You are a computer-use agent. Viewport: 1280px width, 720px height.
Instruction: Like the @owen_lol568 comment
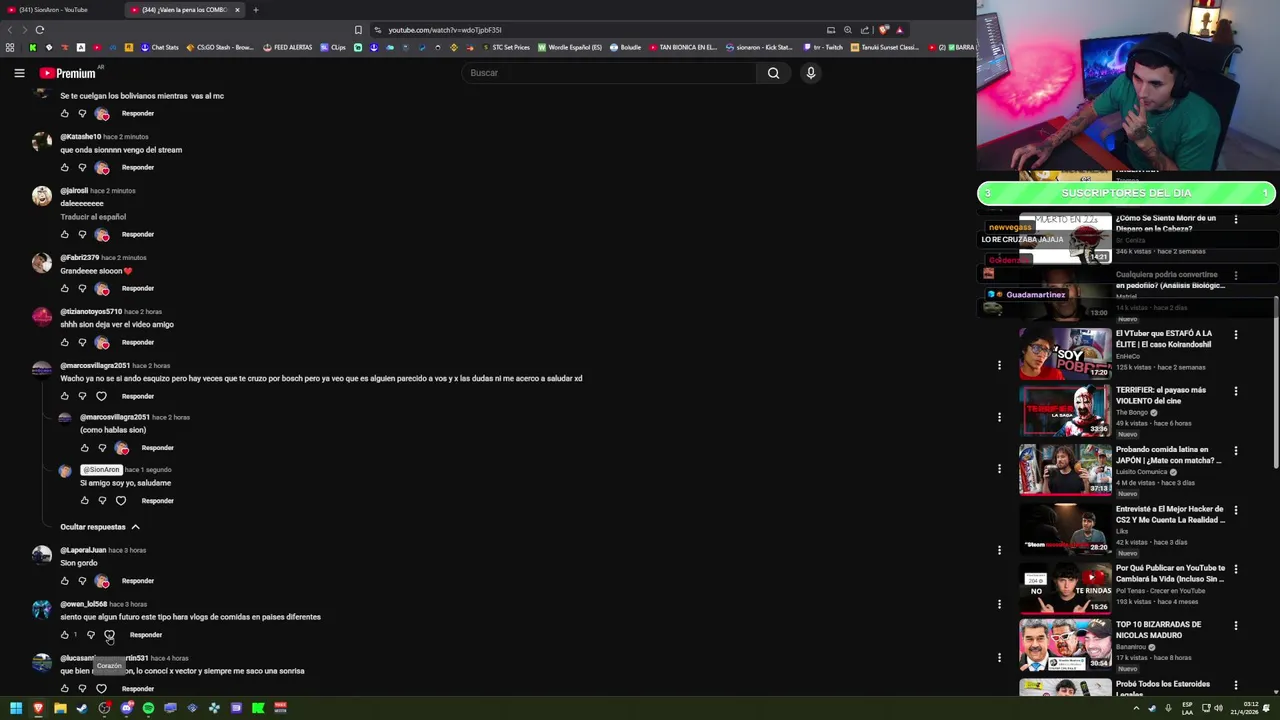[x=65, y=635]
